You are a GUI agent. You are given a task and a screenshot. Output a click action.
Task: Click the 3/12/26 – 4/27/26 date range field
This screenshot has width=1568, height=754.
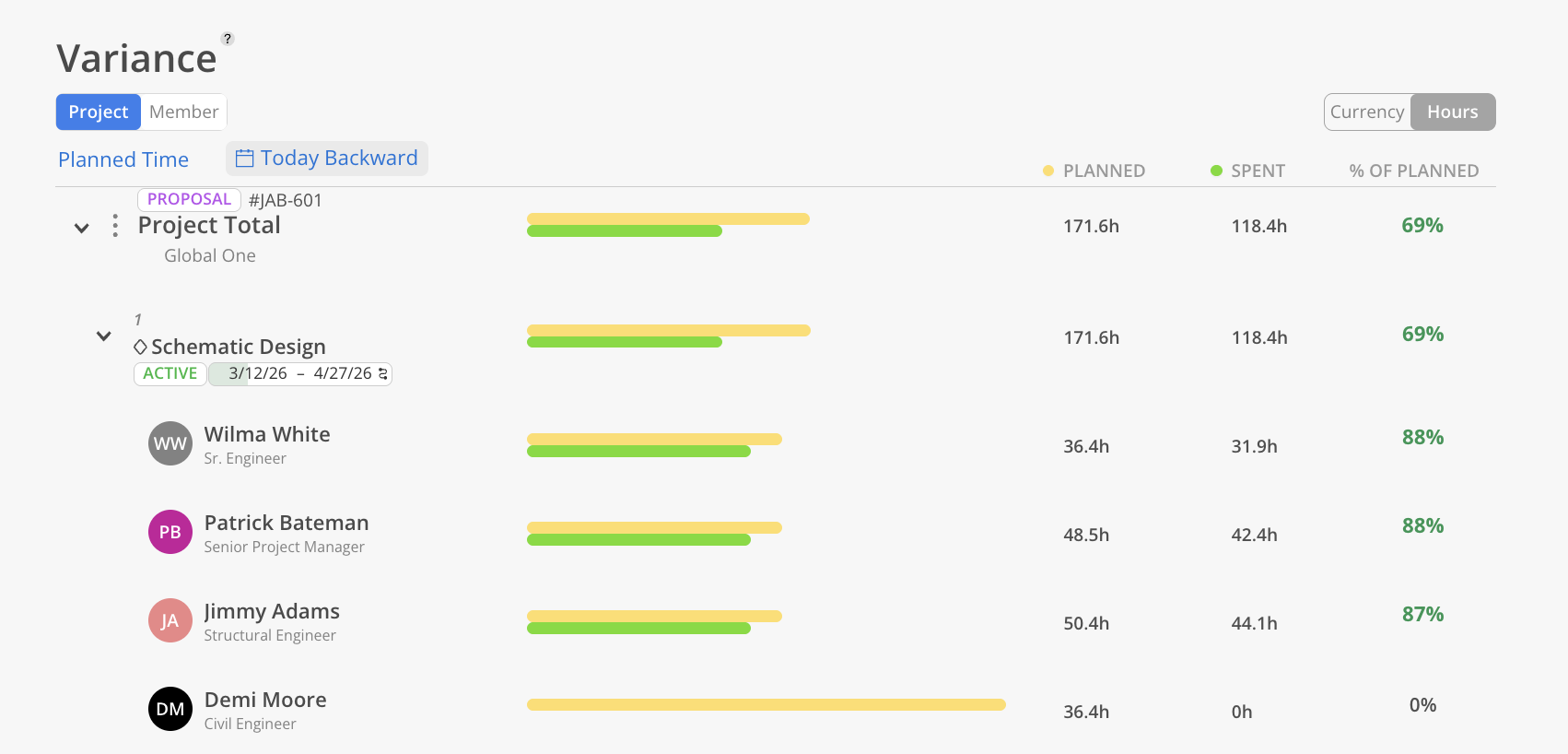pos(295,373)
